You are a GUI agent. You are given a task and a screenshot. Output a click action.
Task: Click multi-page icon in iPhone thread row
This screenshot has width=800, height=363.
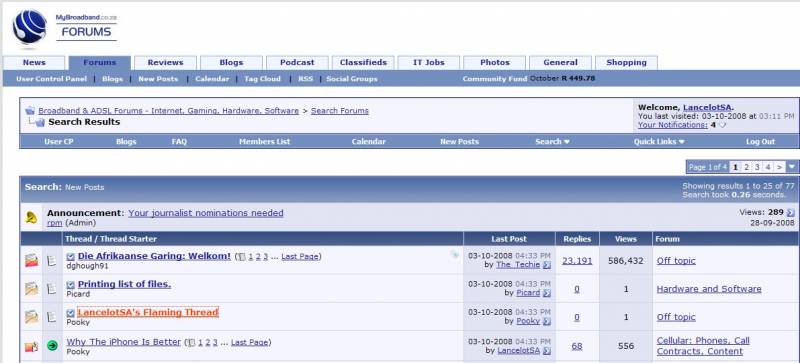(191, 343)
